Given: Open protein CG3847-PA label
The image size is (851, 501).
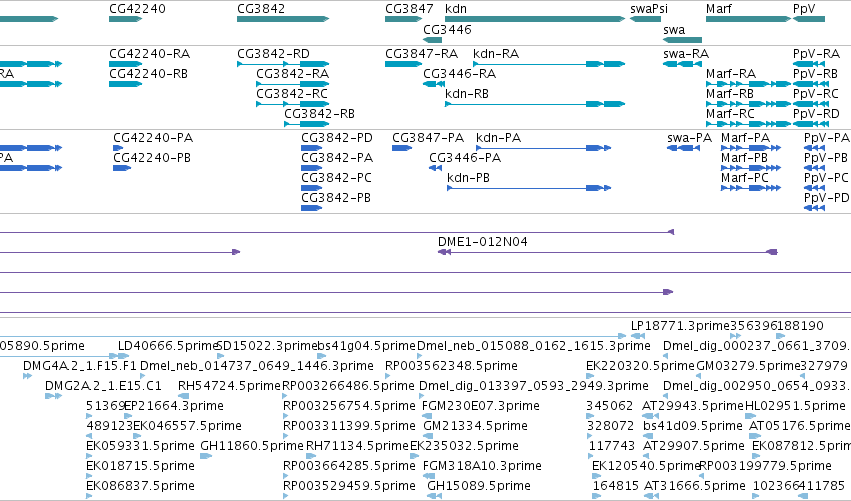Looking at the screenshot, I should [428, 138].
